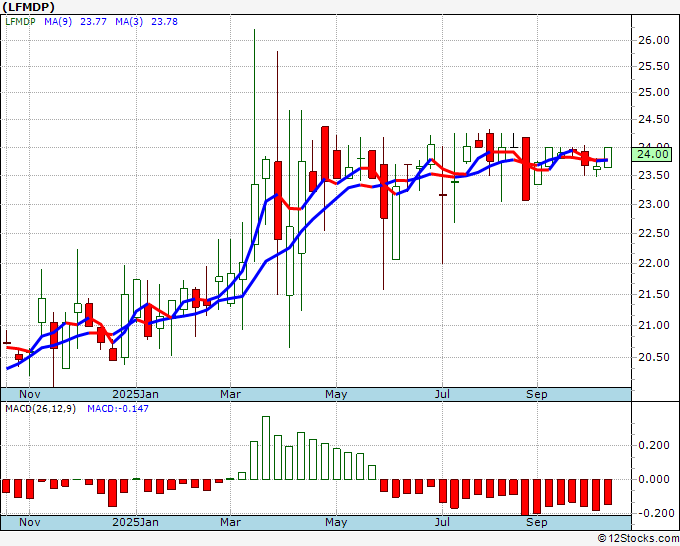
Task: Click the (LFMDP) chart title
Action: [29, 7]
